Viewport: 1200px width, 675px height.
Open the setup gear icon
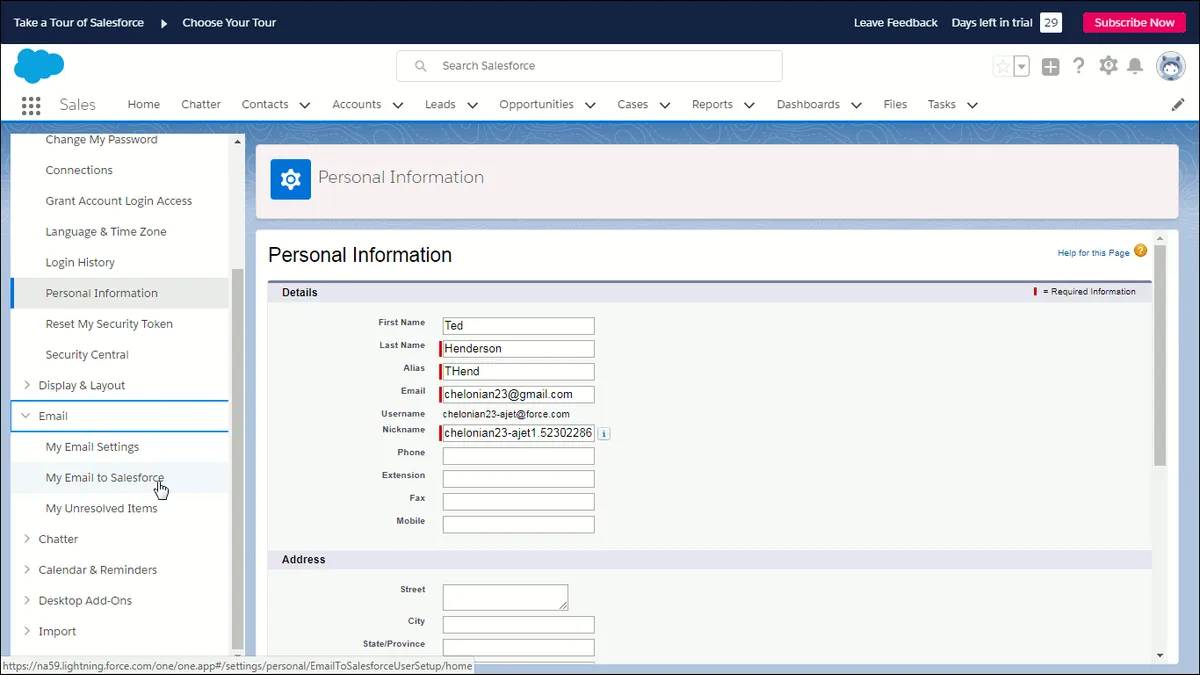(x=1108, y=66)
